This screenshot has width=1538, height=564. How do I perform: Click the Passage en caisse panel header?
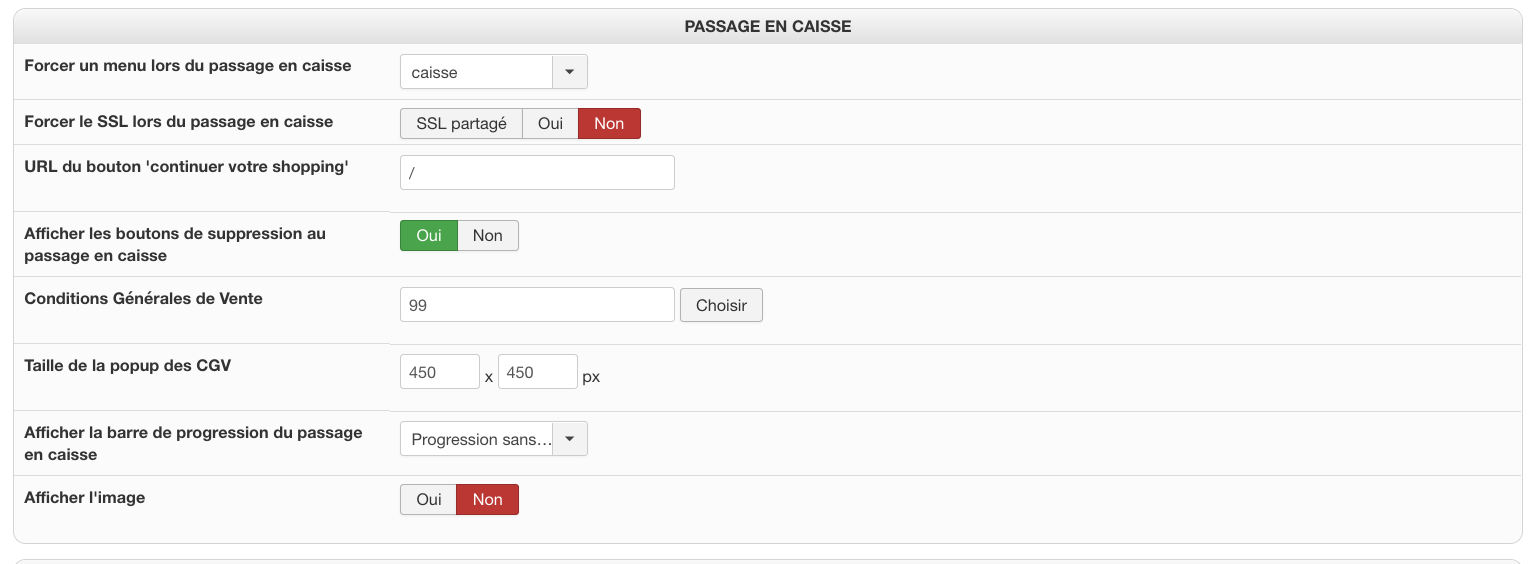(x=768, y=27)
